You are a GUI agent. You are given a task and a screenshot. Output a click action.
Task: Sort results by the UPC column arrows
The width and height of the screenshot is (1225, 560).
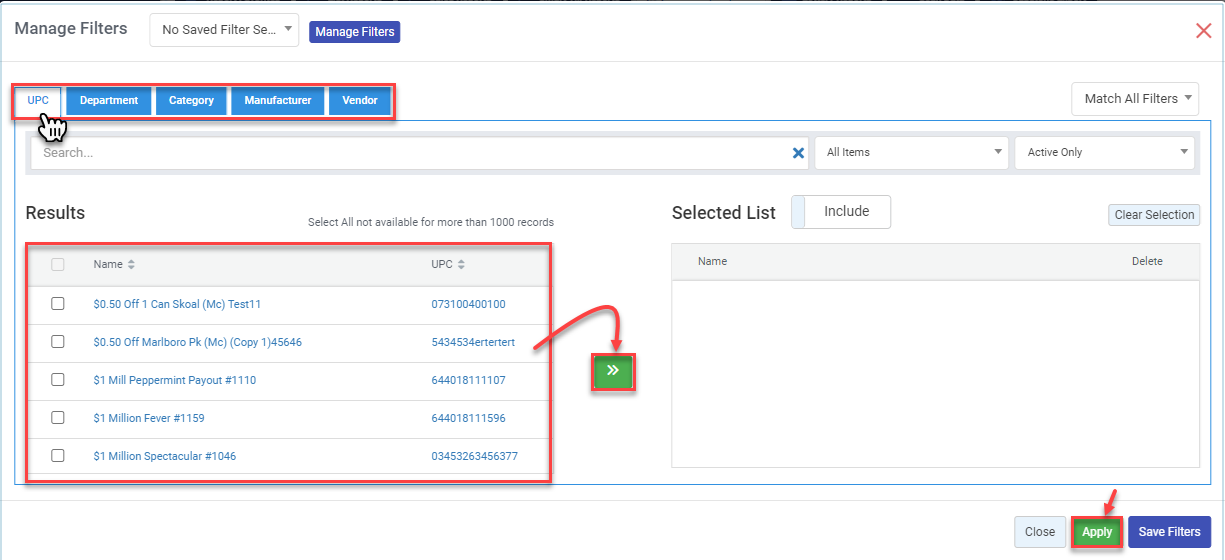[461, 265]
